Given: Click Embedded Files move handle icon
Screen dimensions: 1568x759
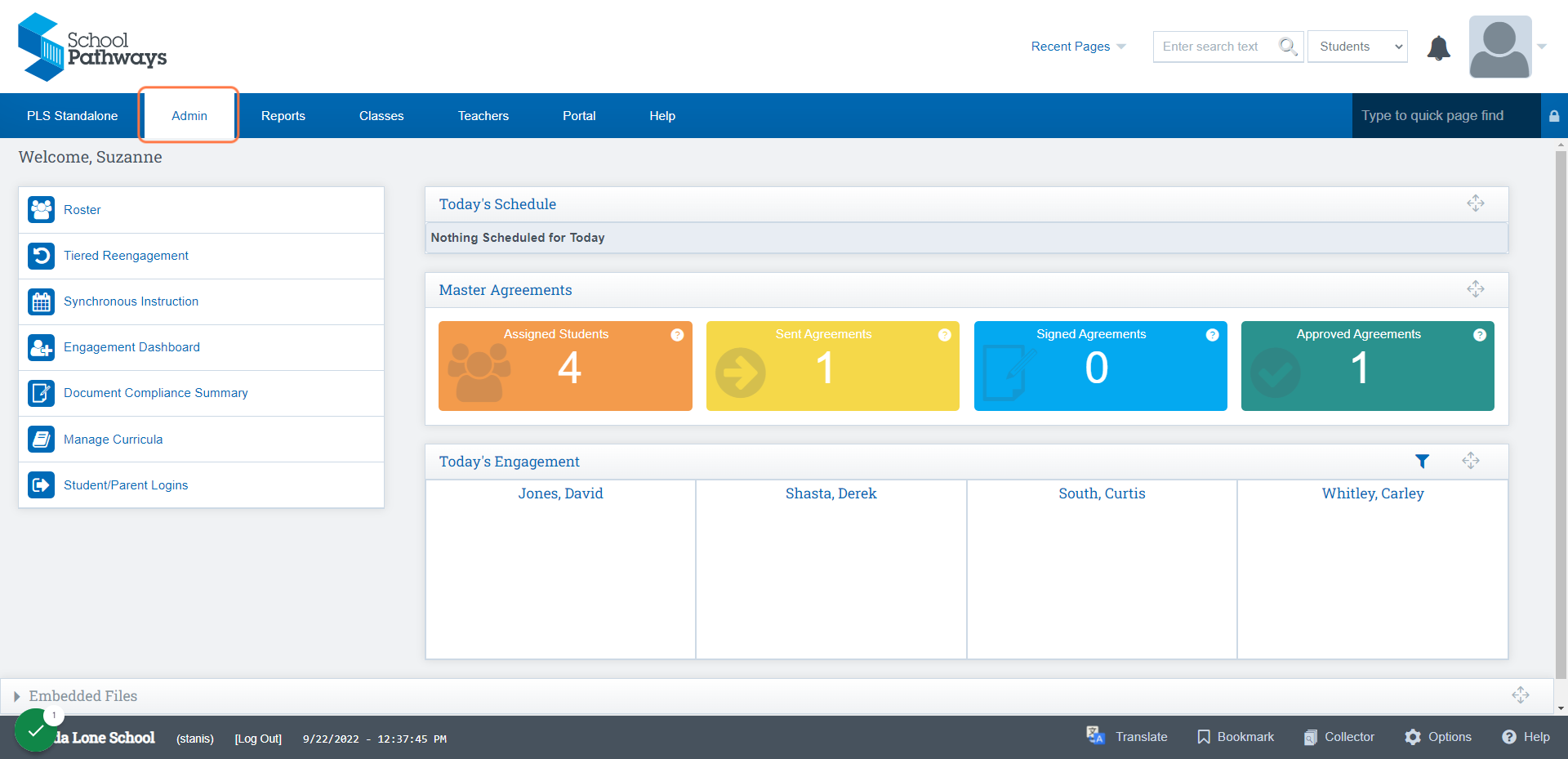Looking at the screenshot, I should [x=1521, y=695].
